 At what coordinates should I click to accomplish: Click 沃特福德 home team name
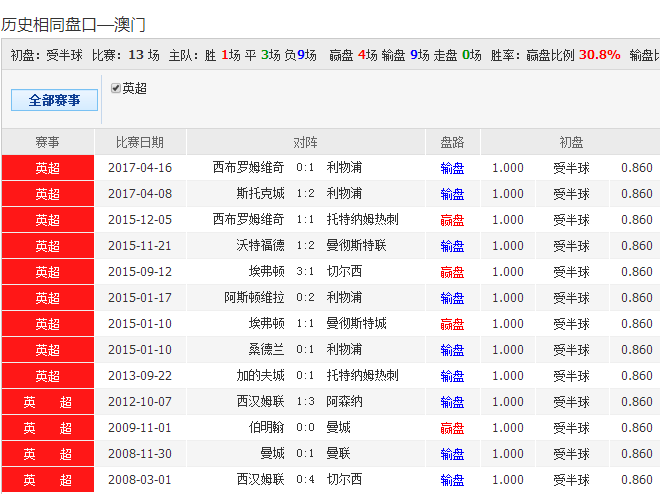(x=260, y=246)
